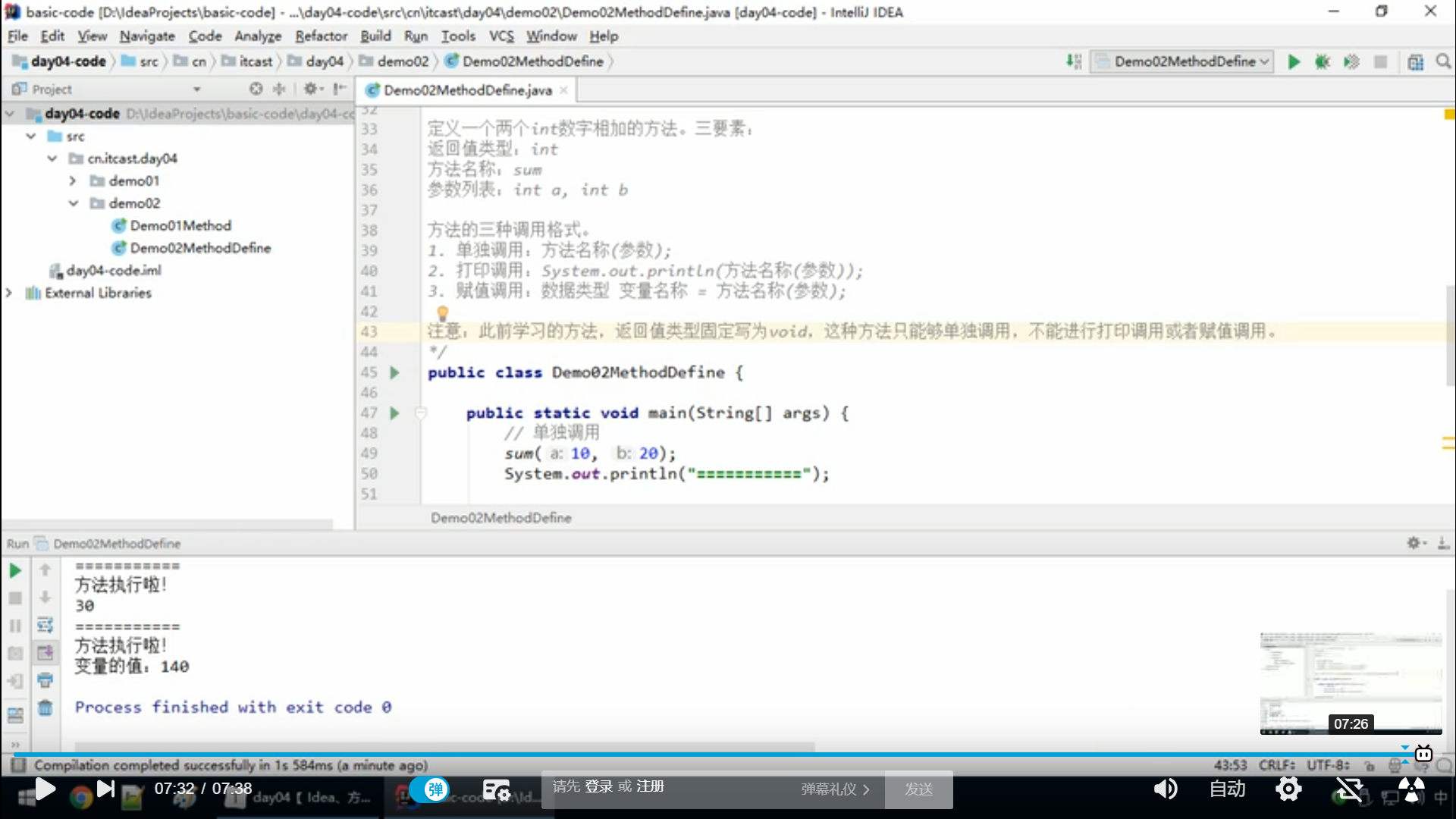Viewport: 1456px width, 819px height.
Task: Click the restore layout icon in Run panel
Action: click(15, 714)
